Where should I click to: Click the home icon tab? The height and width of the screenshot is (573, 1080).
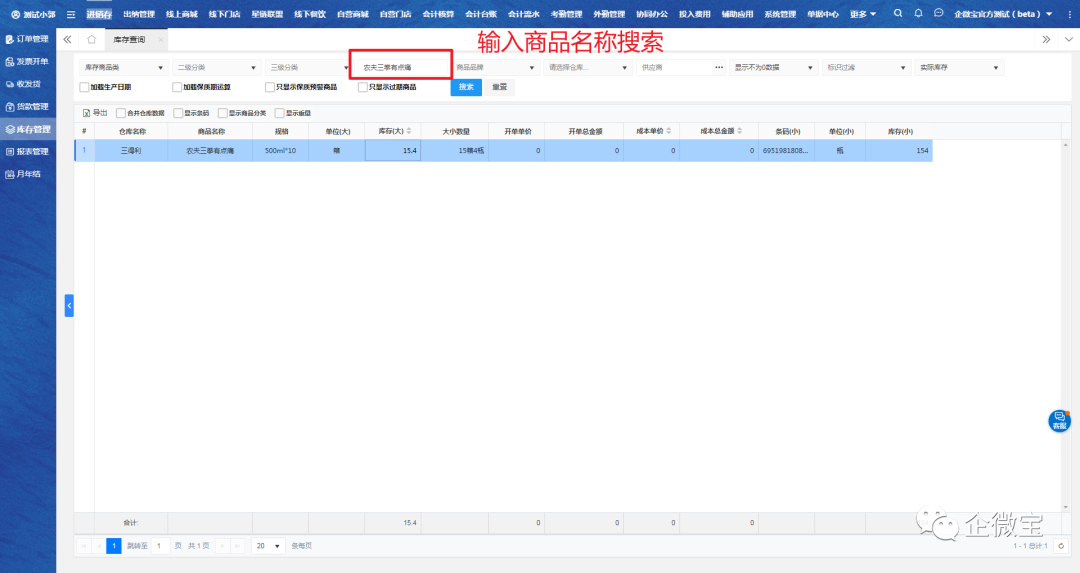click(x=91, y=39)
